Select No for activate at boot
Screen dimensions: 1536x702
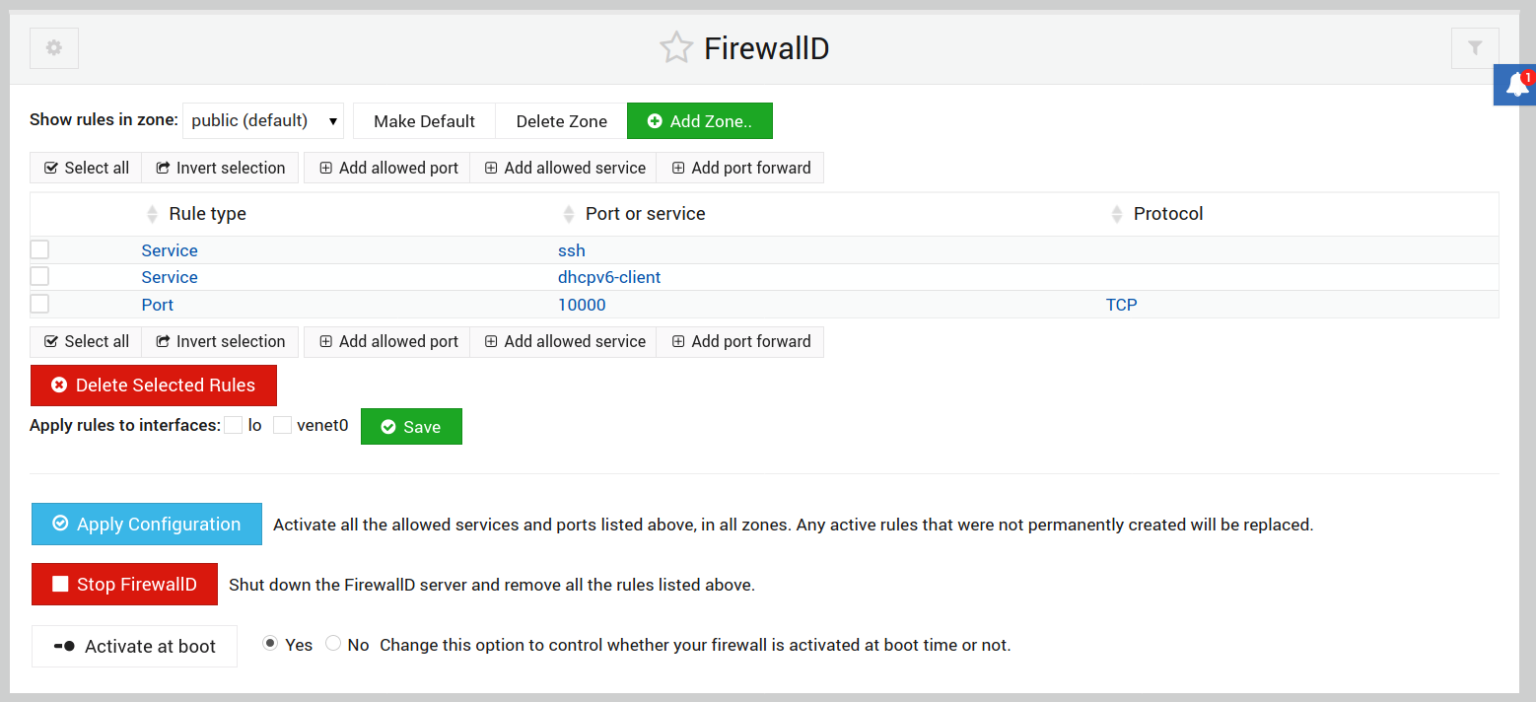tap(334, 644)
